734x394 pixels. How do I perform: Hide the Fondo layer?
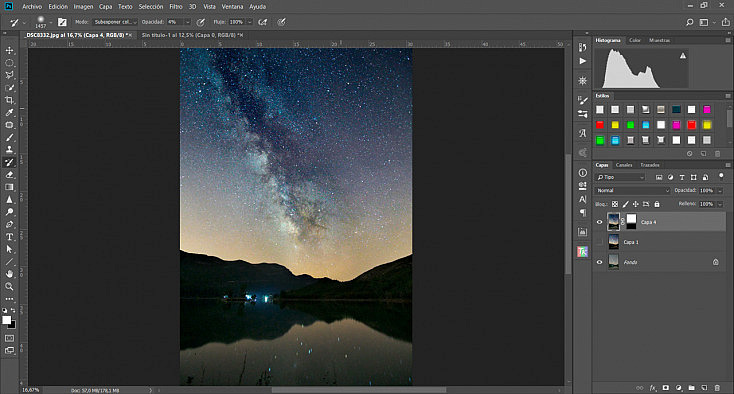pyautogui.click(x=599, y=262)
